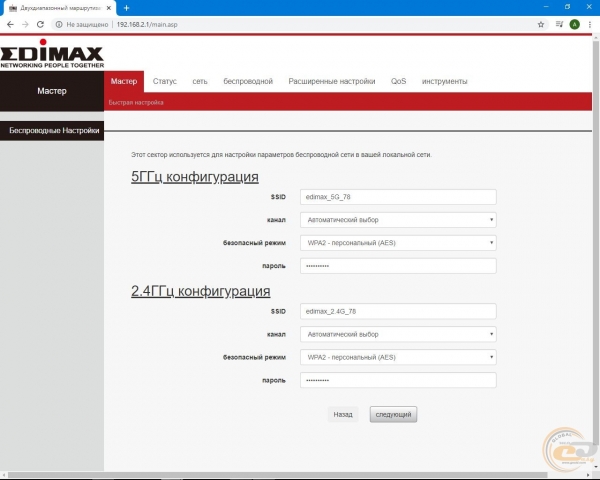Bookmark this page with star icon
Image resolution: width=600 pixels, height=480 pixels.
point(541,24)
